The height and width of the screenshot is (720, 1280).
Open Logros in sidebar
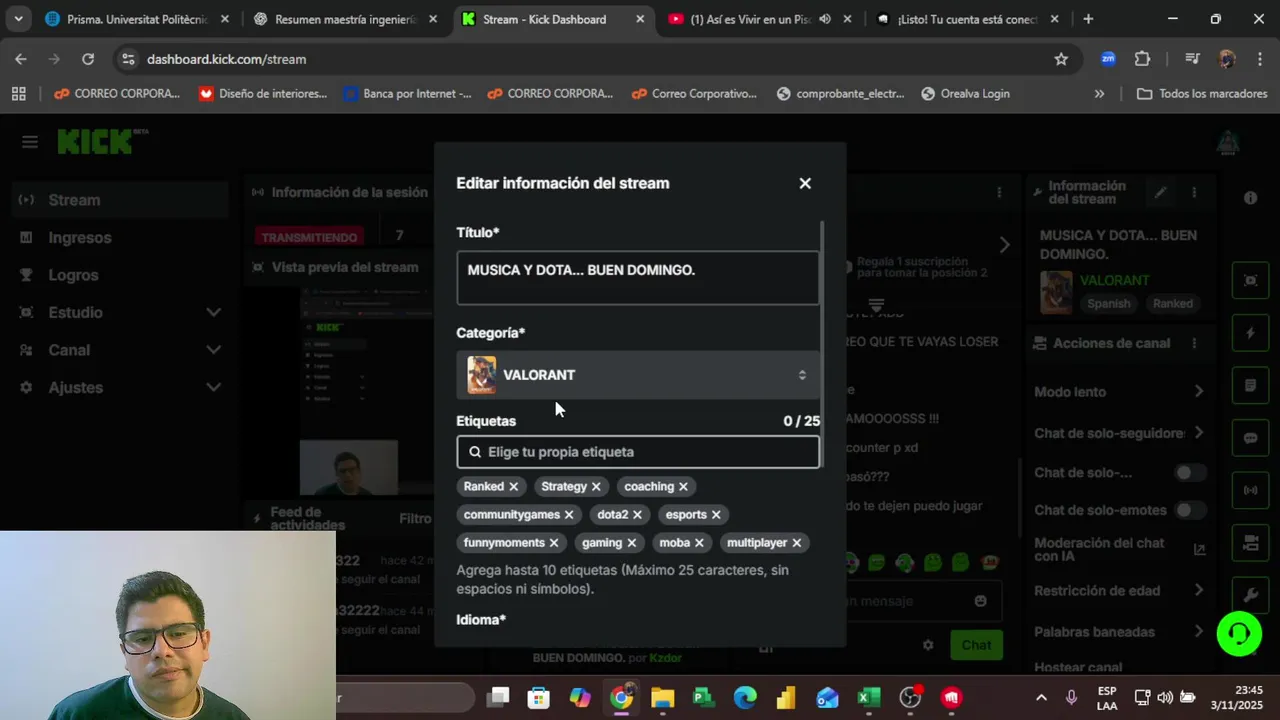tap(120, 275)
